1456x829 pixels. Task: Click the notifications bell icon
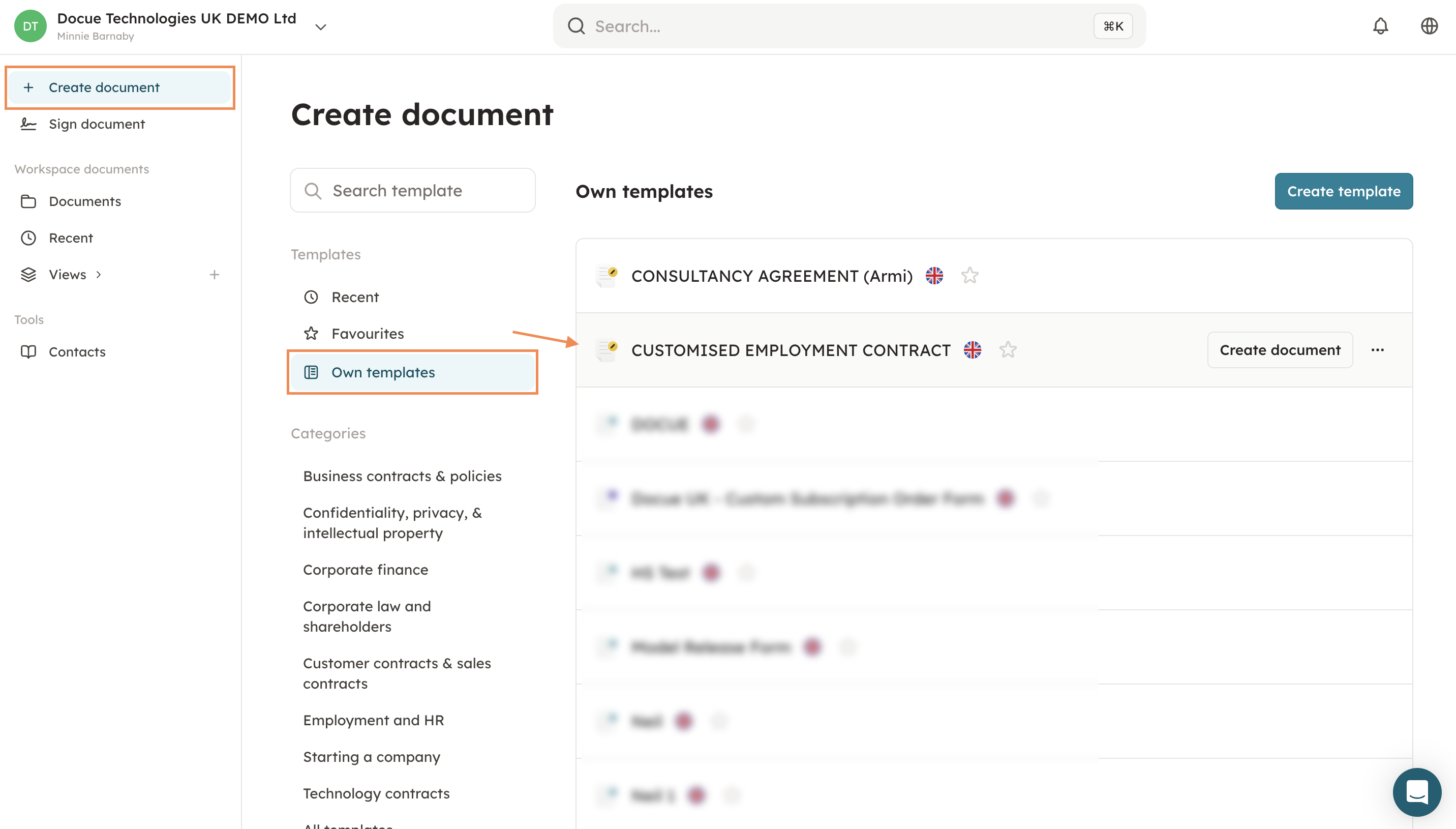1380,26
